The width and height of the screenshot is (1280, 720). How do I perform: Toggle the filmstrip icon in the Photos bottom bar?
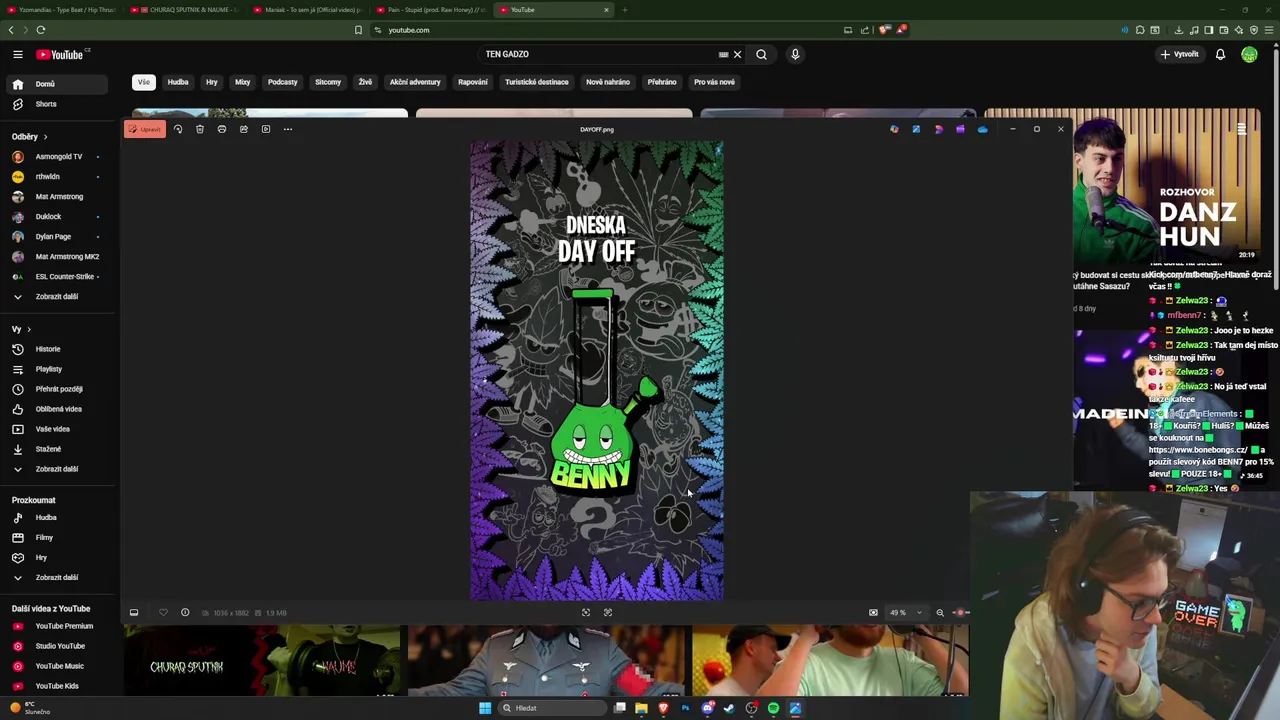134,613
